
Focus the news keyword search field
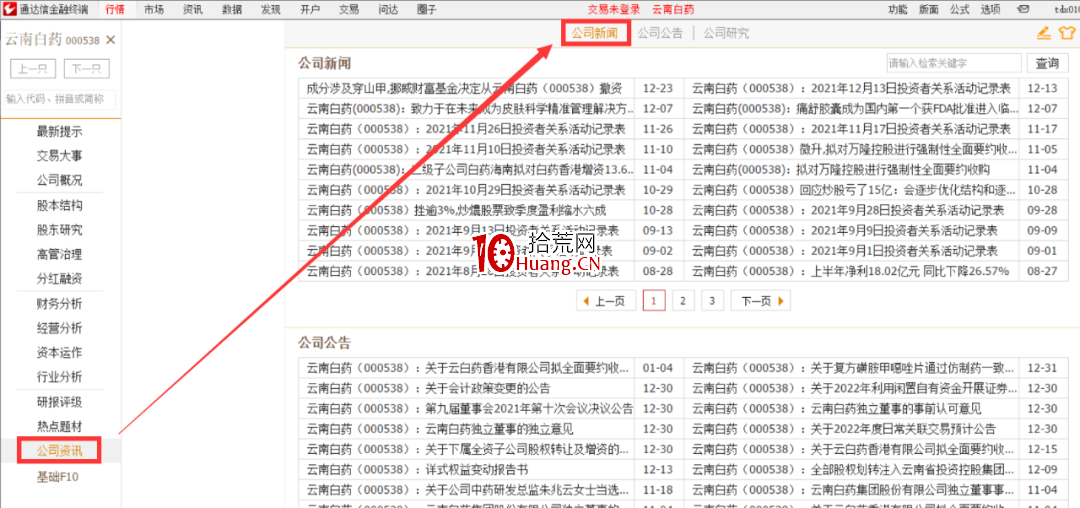click(x=953, y=63)
